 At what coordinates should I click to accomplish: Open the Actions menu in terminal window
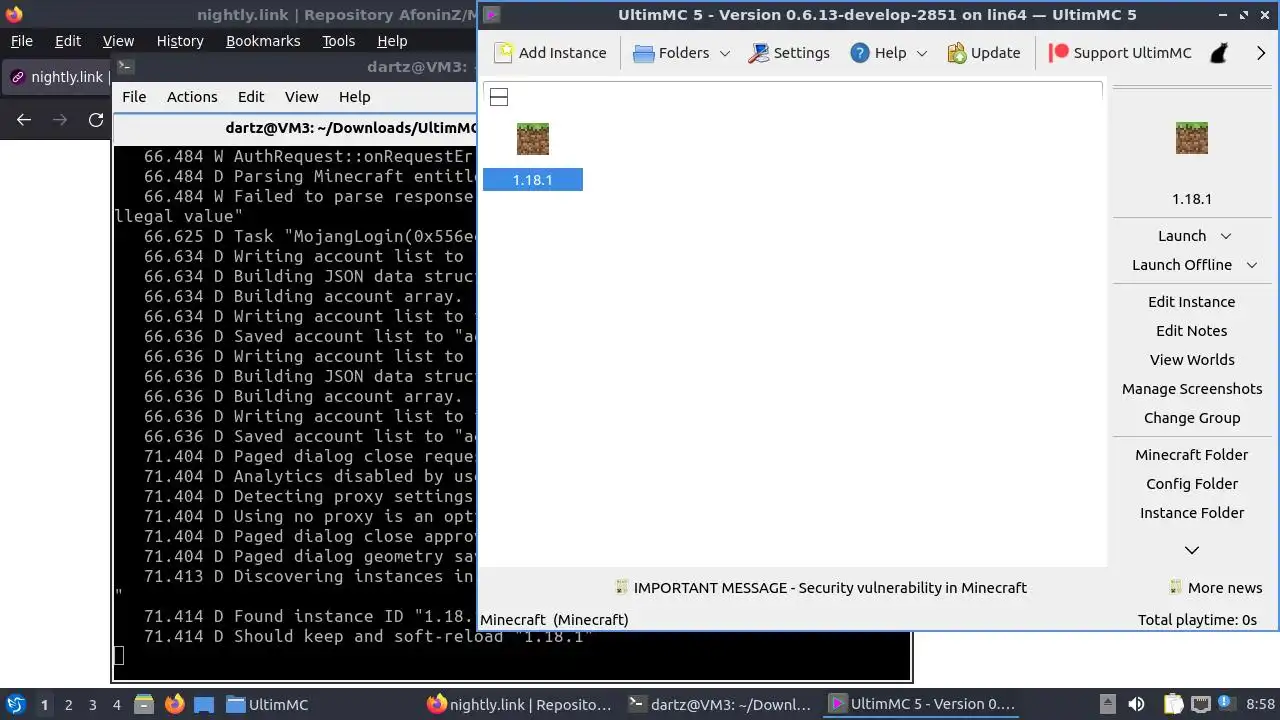[192, 97]
